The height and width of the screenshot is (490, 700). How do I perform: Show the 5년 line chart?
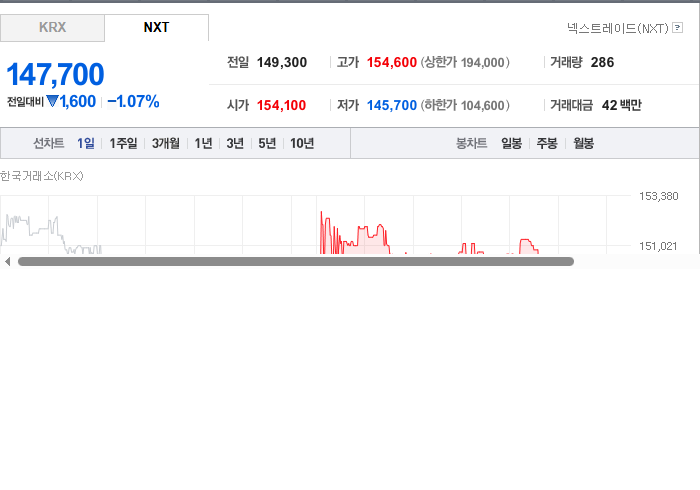point(267,143)
